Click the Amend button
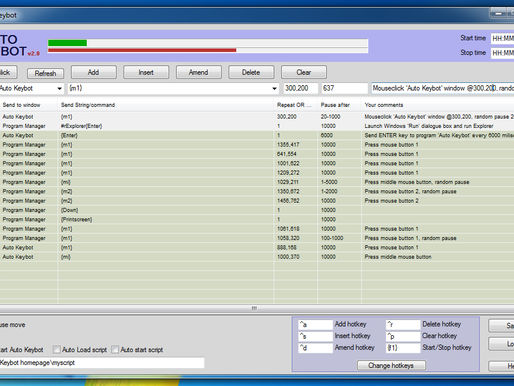The image size is (514, 386). pos(198,72)
